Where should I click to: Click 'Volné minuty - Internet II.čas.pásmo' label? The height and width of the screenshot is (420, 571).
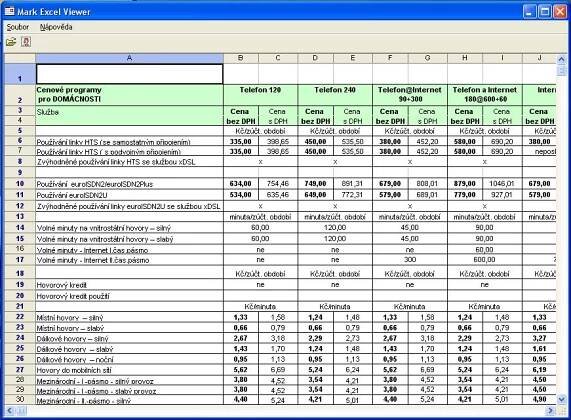(x=92, y=260)
